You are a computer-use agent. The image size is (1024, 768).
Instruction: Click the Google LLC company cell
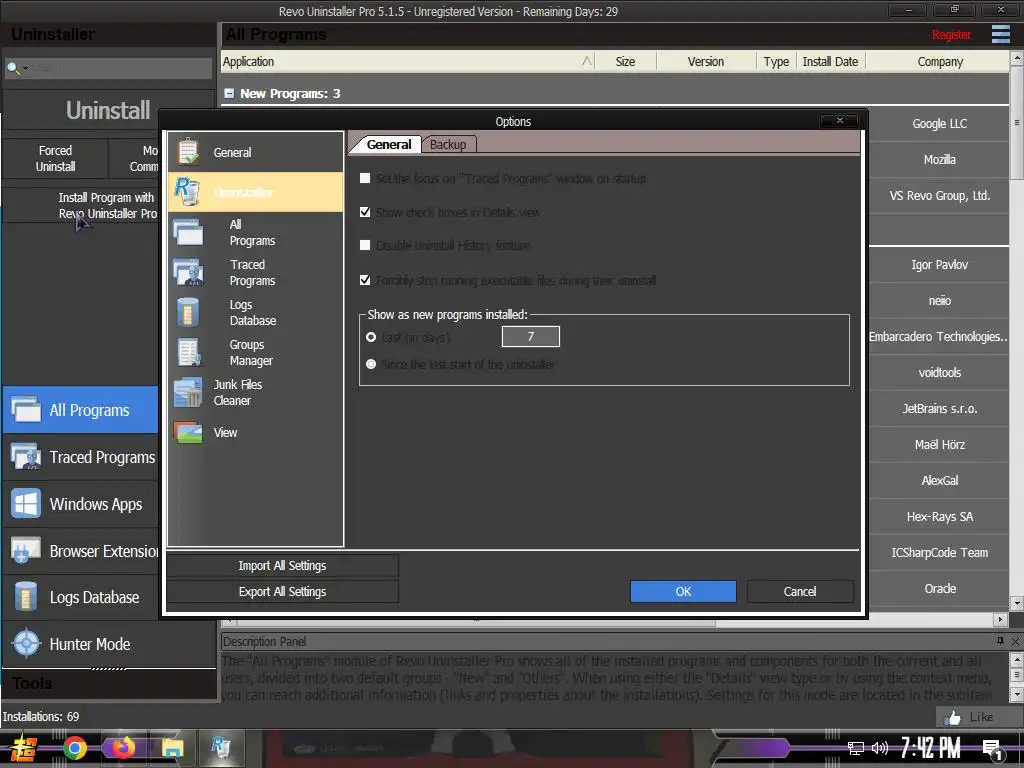coord(939,123)
